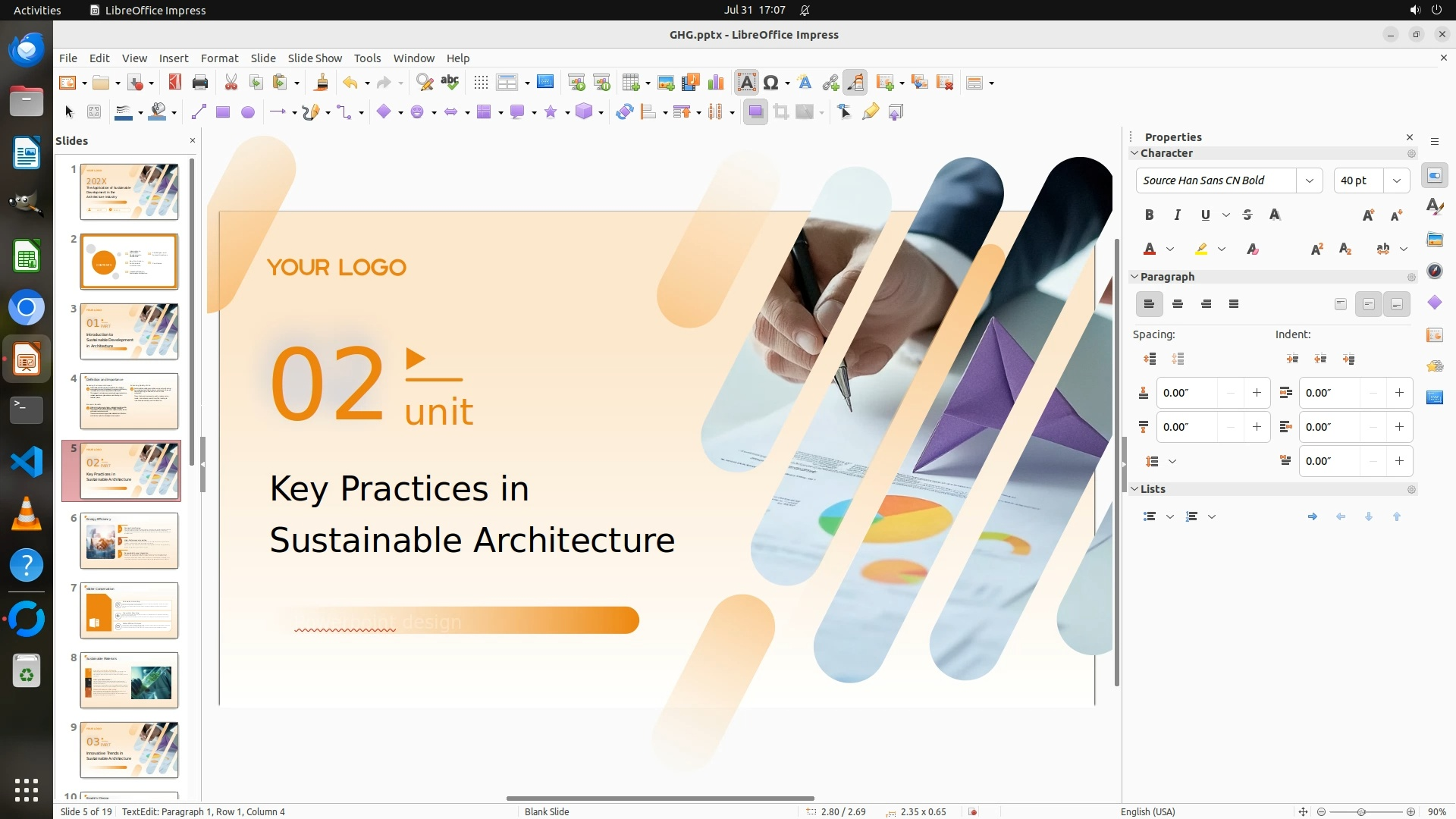
Task: Toggle the Display Grid button
Action: (481, 83)
